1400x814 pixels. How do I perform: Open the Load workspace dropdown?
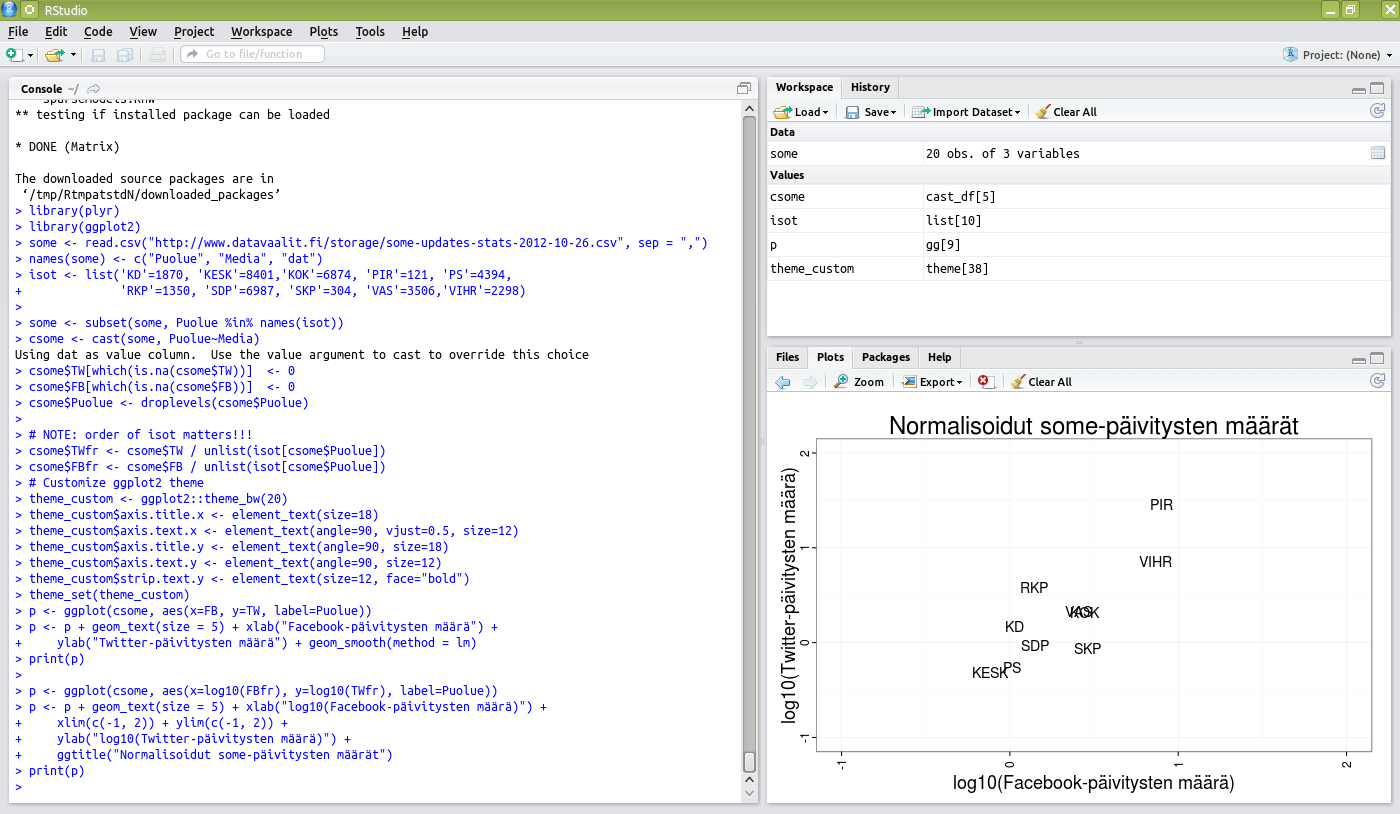click(800, 112)
